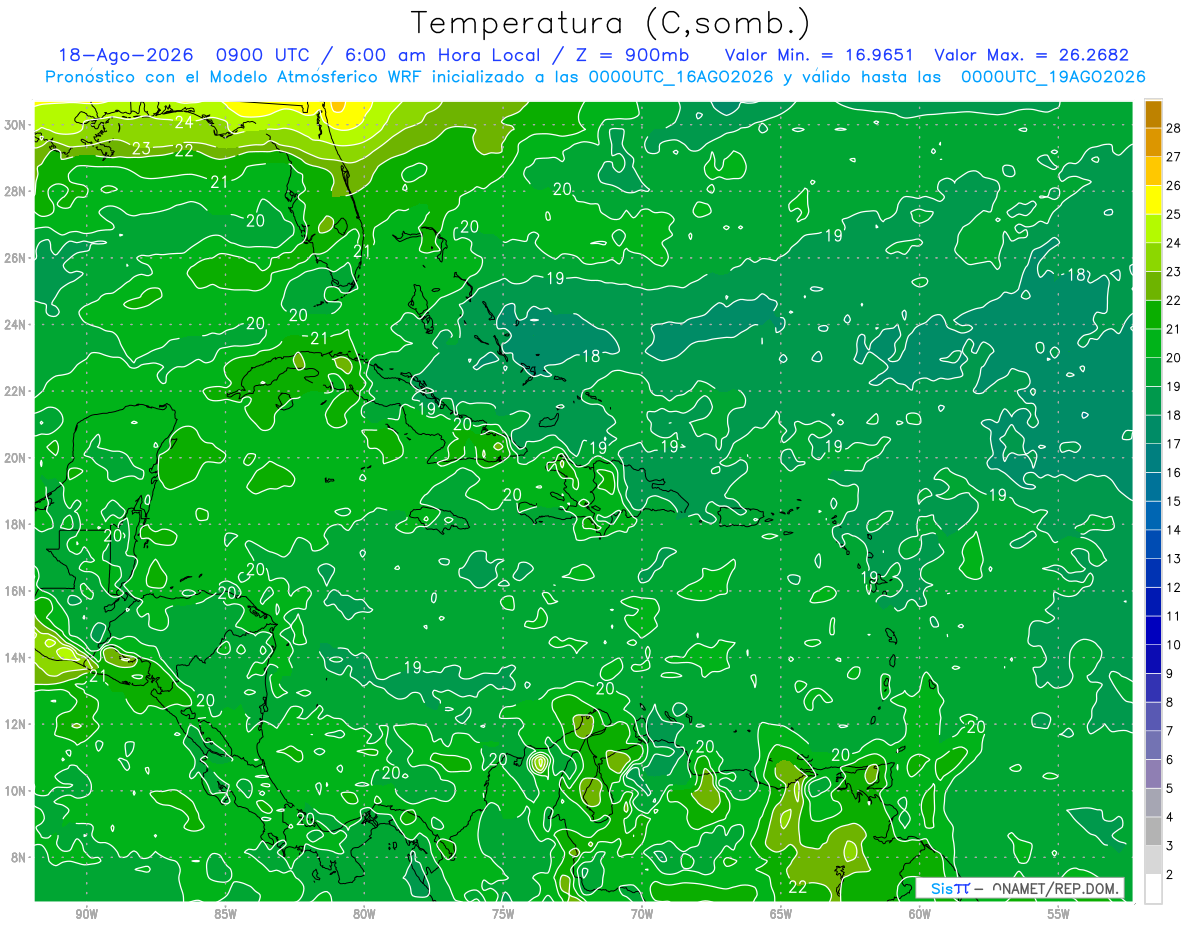This screenshot has height=927, width=1200.
Task: Click the "65W" longitude axis label
Action: pos(781,913)
